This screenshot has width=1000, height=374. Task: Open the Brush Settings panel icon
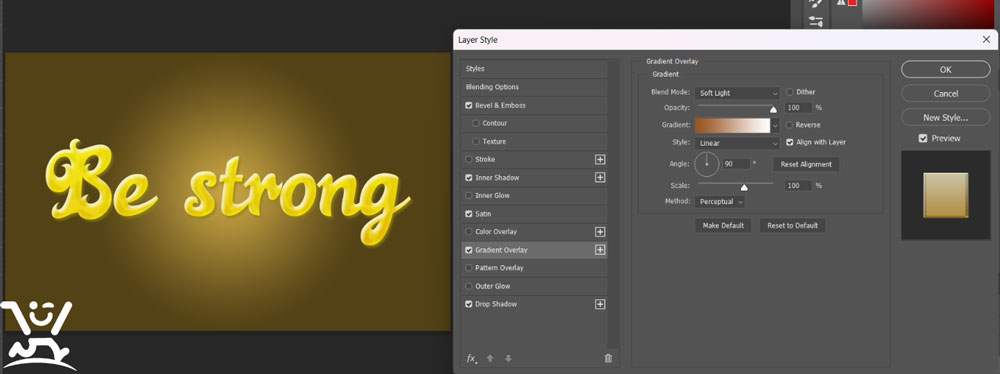[x=815, y=4]
